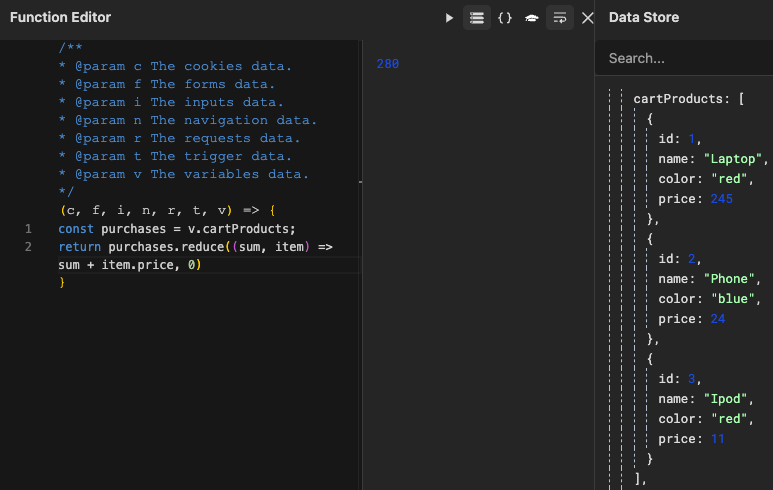This screenshot has height=490, width=773.
Task: Click the @param n navigation data comment
Action: [187, 120]
